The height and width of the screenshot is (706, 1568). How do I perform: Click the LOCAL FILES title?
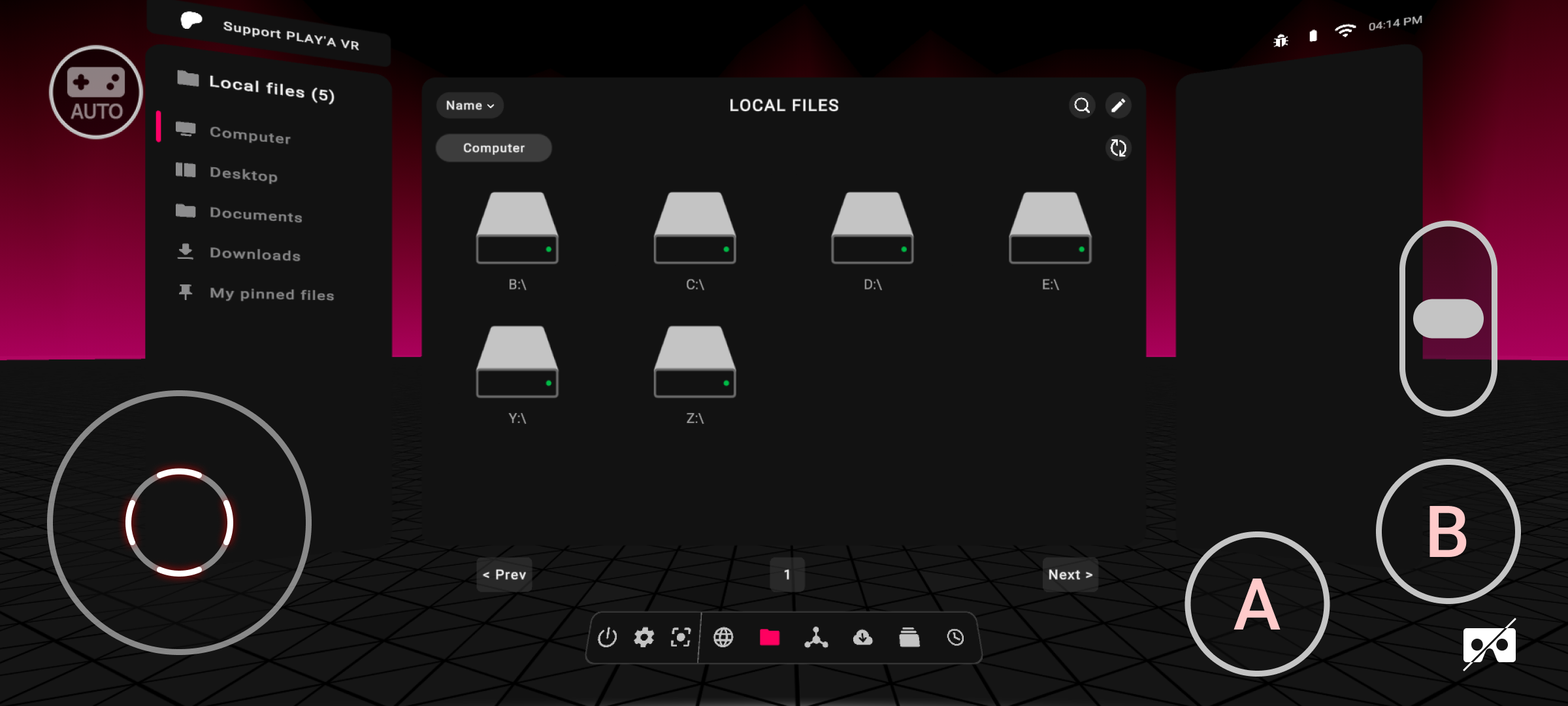click(784, 105)
